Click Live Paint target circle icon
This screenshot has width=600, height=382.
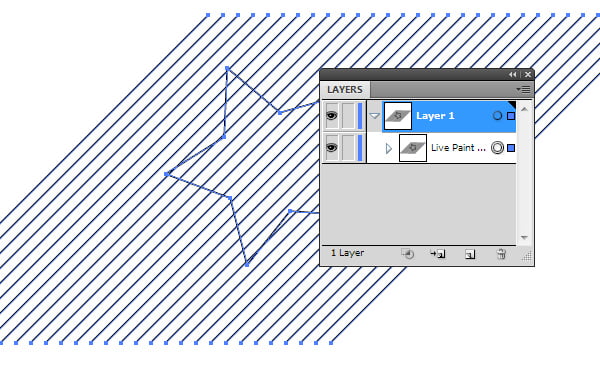click(497, 148)
